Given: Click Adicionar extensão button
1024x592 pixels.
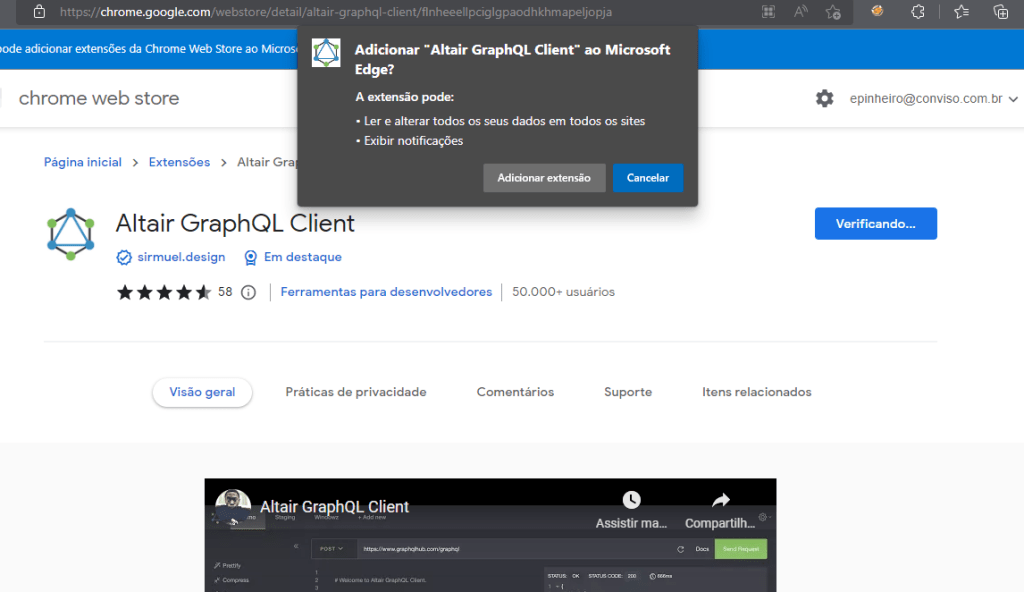Looking at the screenshot, I should tap(544, 178).
